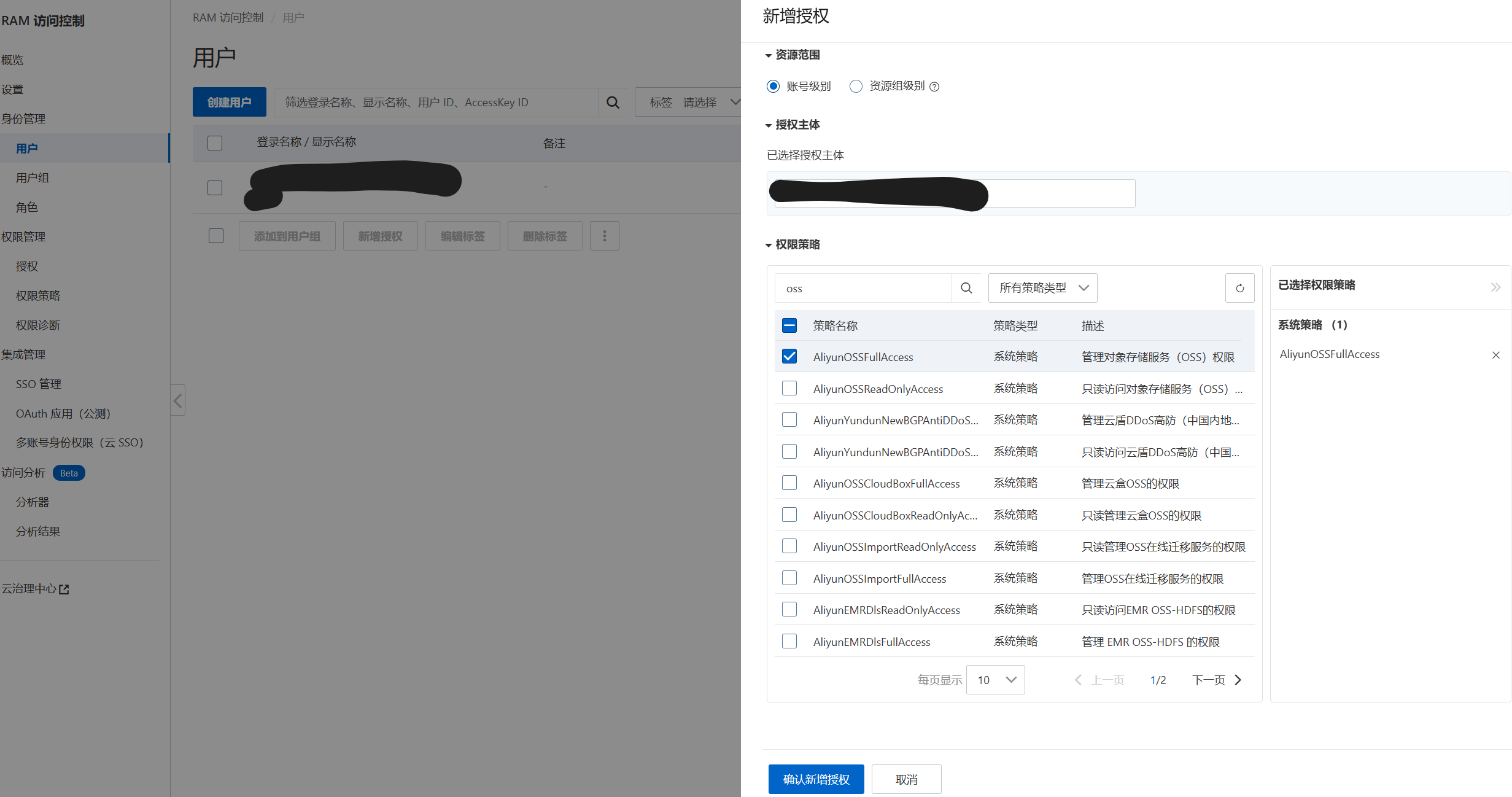Click the policy search magnifier icon
This screenshot has height=797, width=1512.
966,288
